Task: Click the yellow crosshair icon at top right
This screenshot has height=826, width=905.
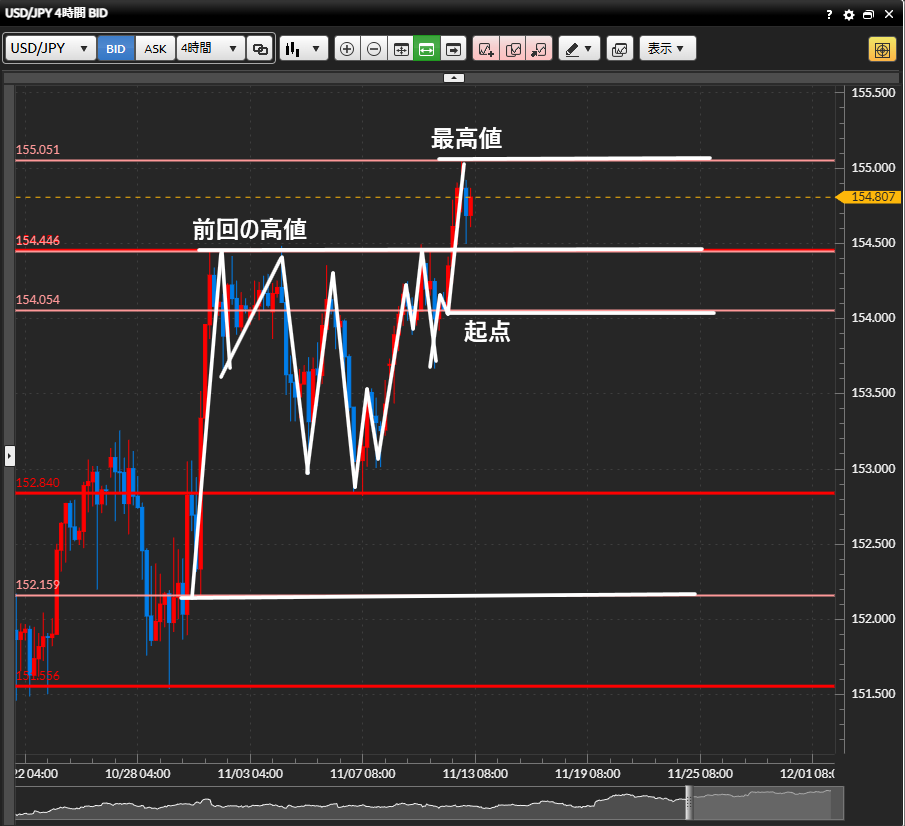Action: click(882, 49)
